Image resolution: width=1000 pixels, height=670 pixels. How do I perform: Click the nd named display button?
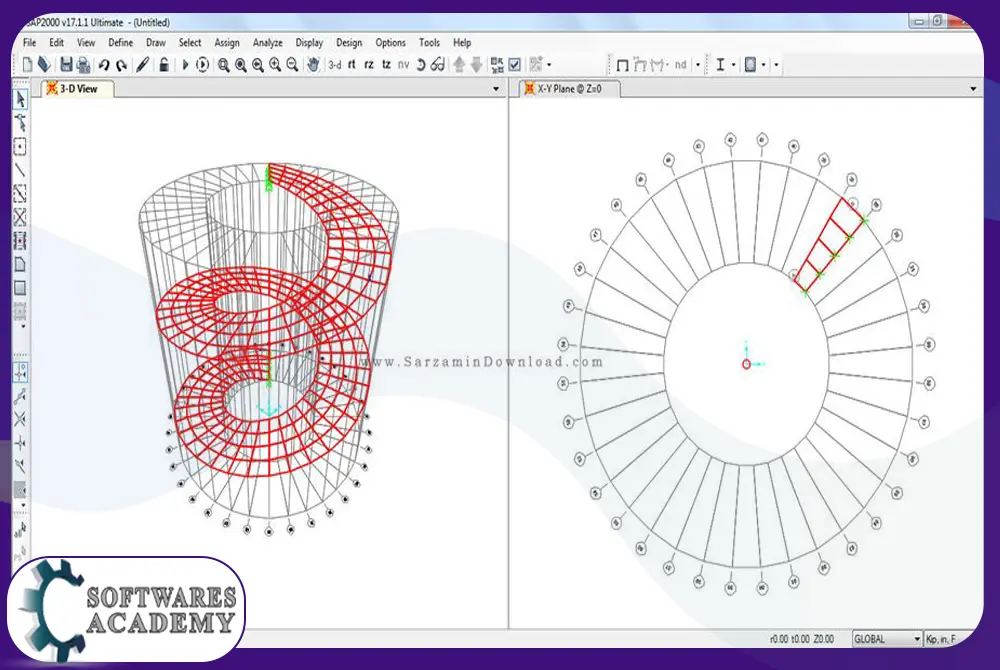tap(680, 65)
